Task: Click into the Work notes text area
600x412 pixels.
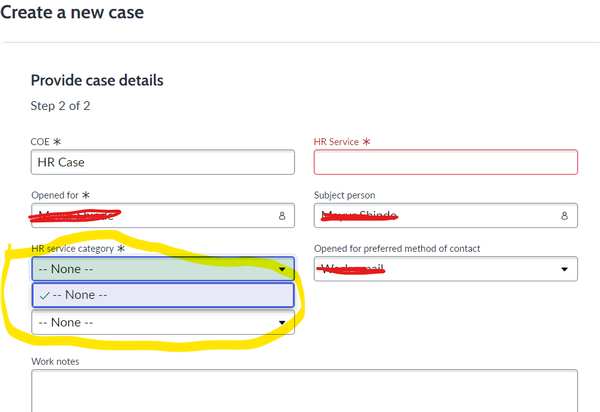Action: [305, 391]
